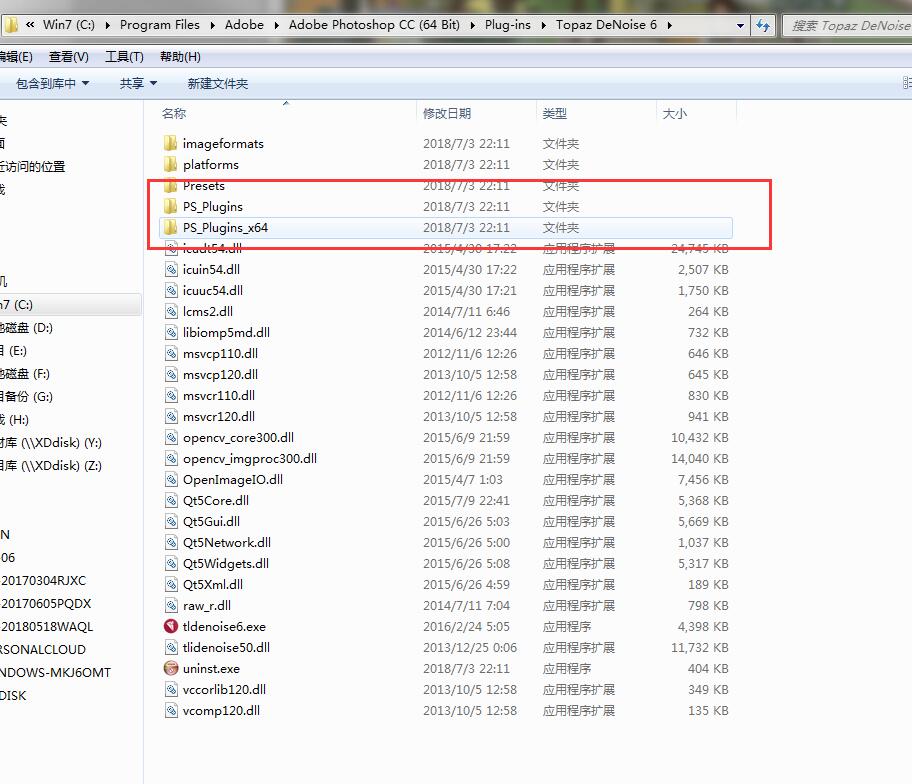Image resolution: width=912 pixels, height=784 pixels.
Task: Click the Qt5Xml.dll file icon
Action: (x=171, y=584)
